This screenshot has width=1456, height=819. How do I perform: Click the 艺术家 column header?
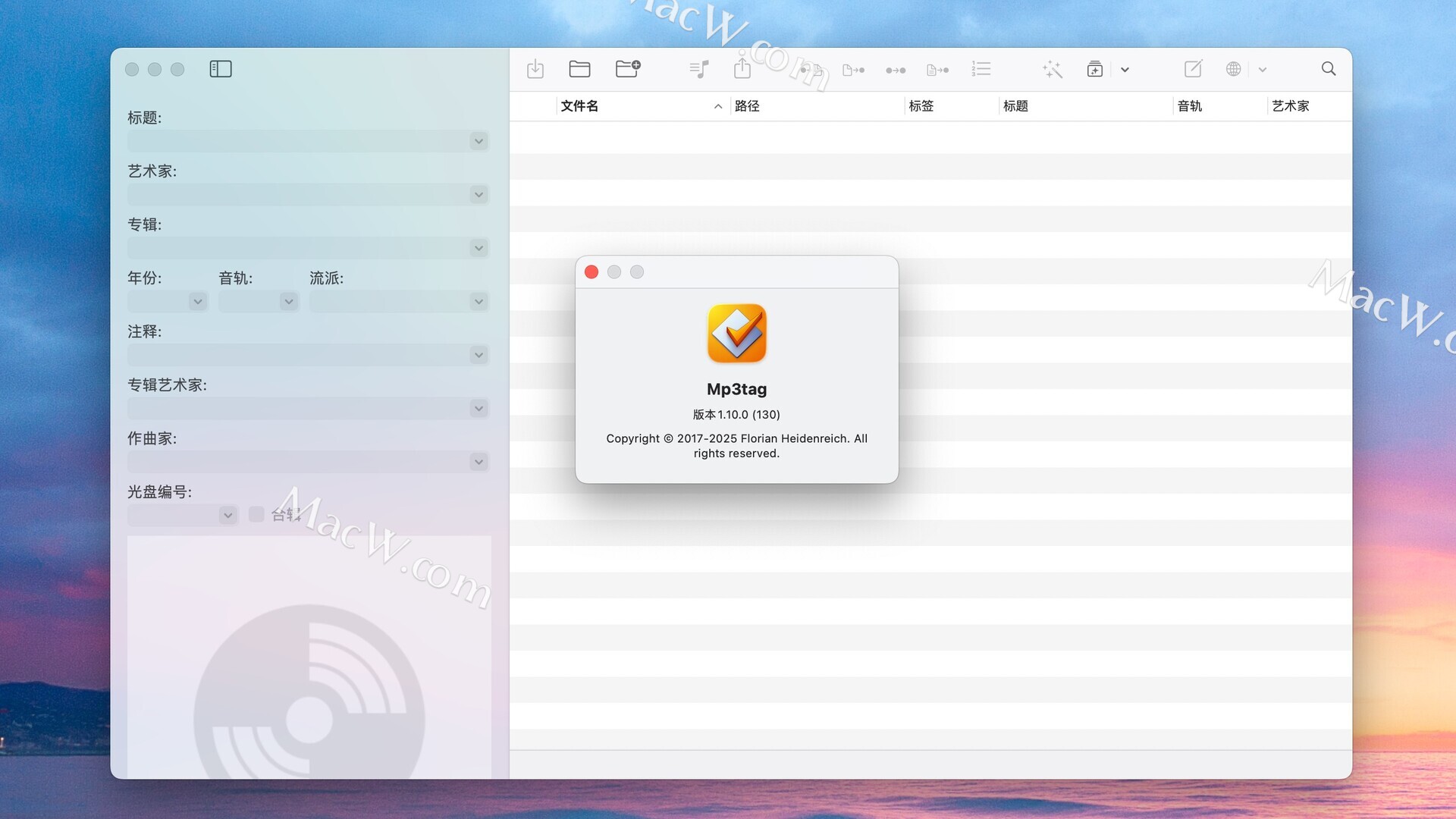pyautogui.click(x=1290, y=106)
